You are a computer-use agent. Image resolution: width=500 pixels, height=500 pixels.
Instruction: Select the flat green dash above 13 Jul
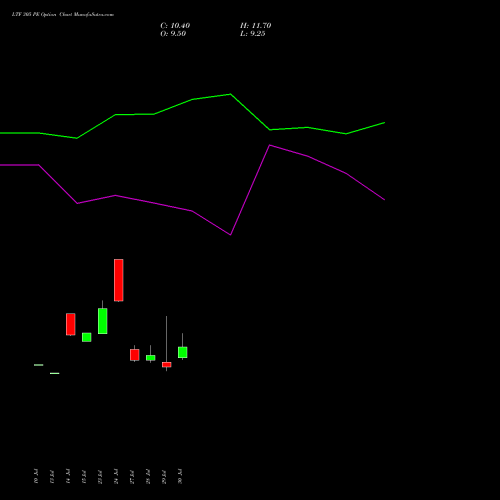click(x=55, y=373)
